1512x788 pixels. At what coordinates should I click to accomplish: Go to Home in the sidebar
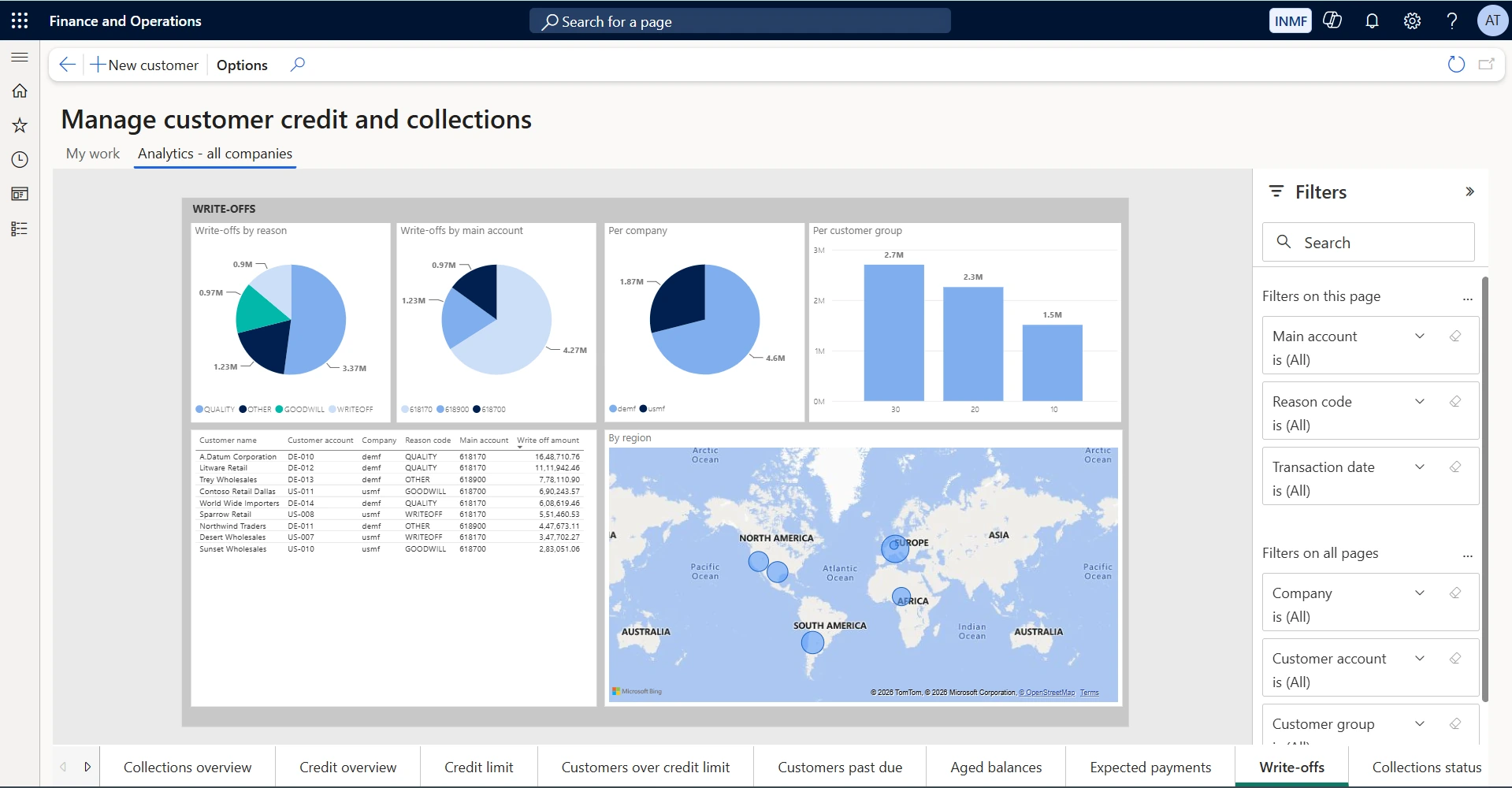click(20, 91)
